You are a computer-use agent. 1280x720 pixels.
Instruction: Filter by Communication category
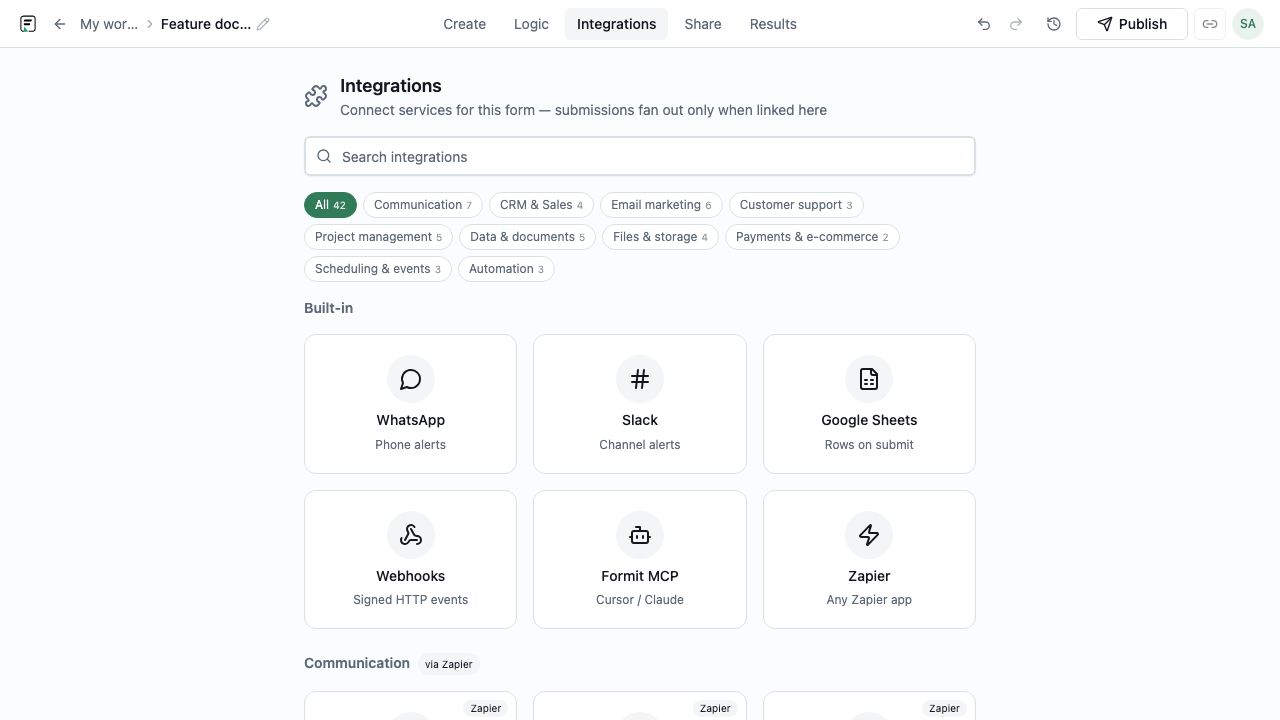(423, 205)
